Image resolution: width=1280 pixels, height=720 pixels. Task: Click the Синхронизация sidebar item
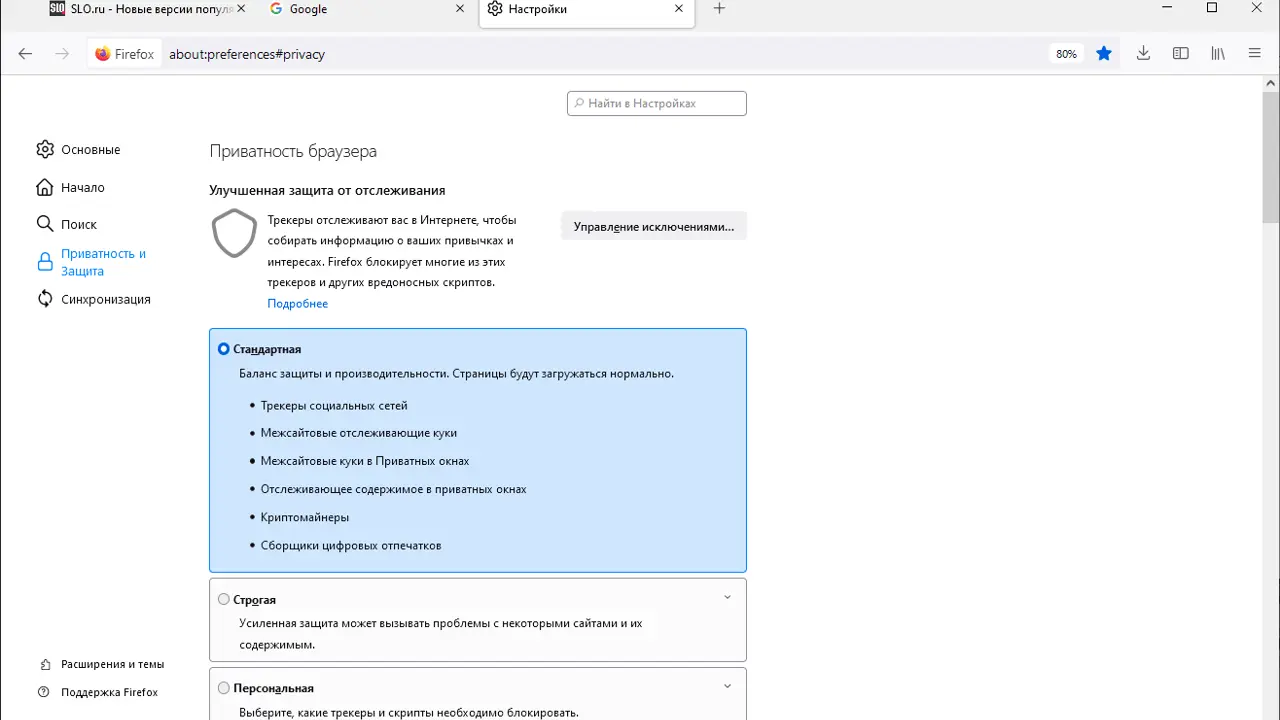(105, 299)
